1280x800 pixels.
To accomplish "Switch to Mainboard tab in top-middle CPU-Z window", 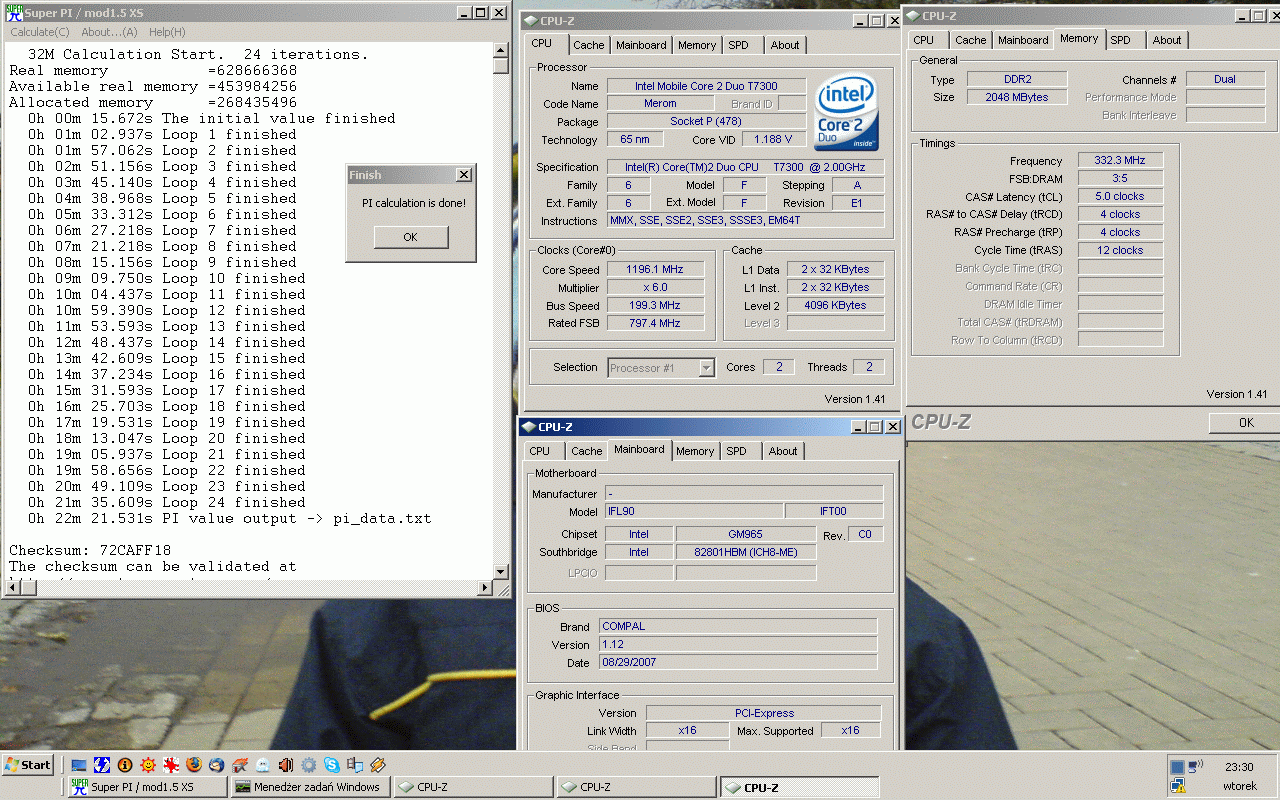I will pyautogui.click(x=641, y=45).
